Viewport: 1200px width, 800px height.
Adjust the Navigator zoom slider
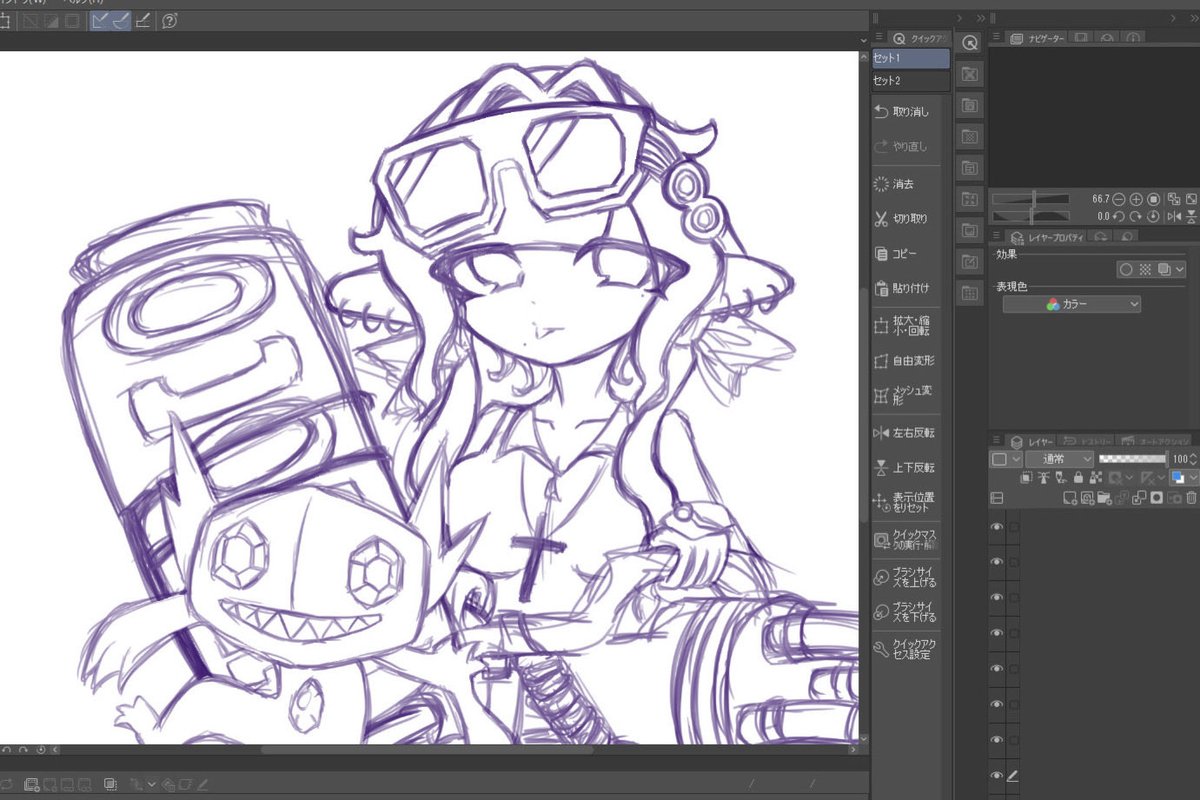pyautogui.click(x=1033, y=199)
